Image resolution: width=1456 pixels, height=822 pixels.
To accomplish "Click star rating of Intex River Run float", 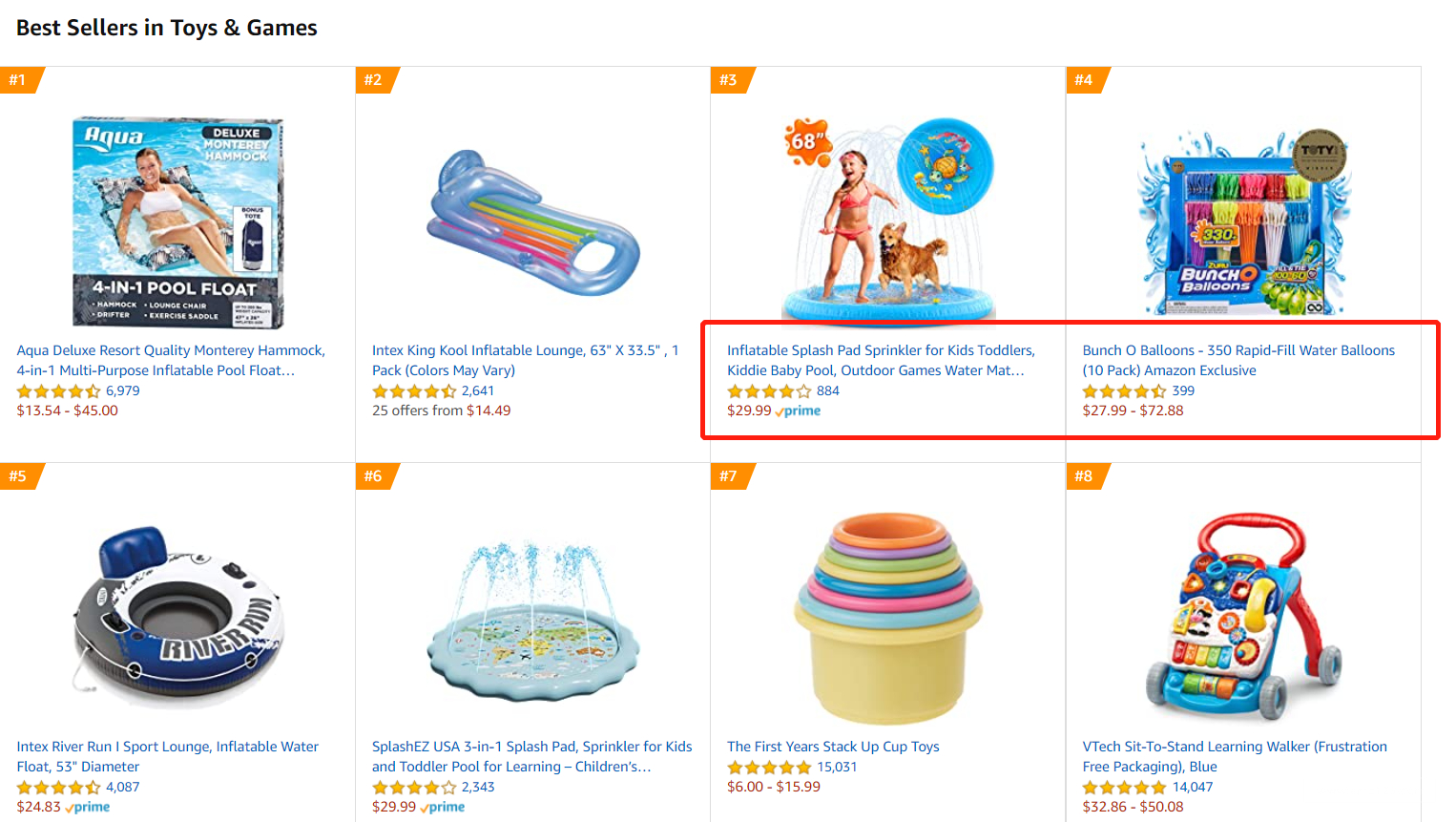I will [58, 788].
